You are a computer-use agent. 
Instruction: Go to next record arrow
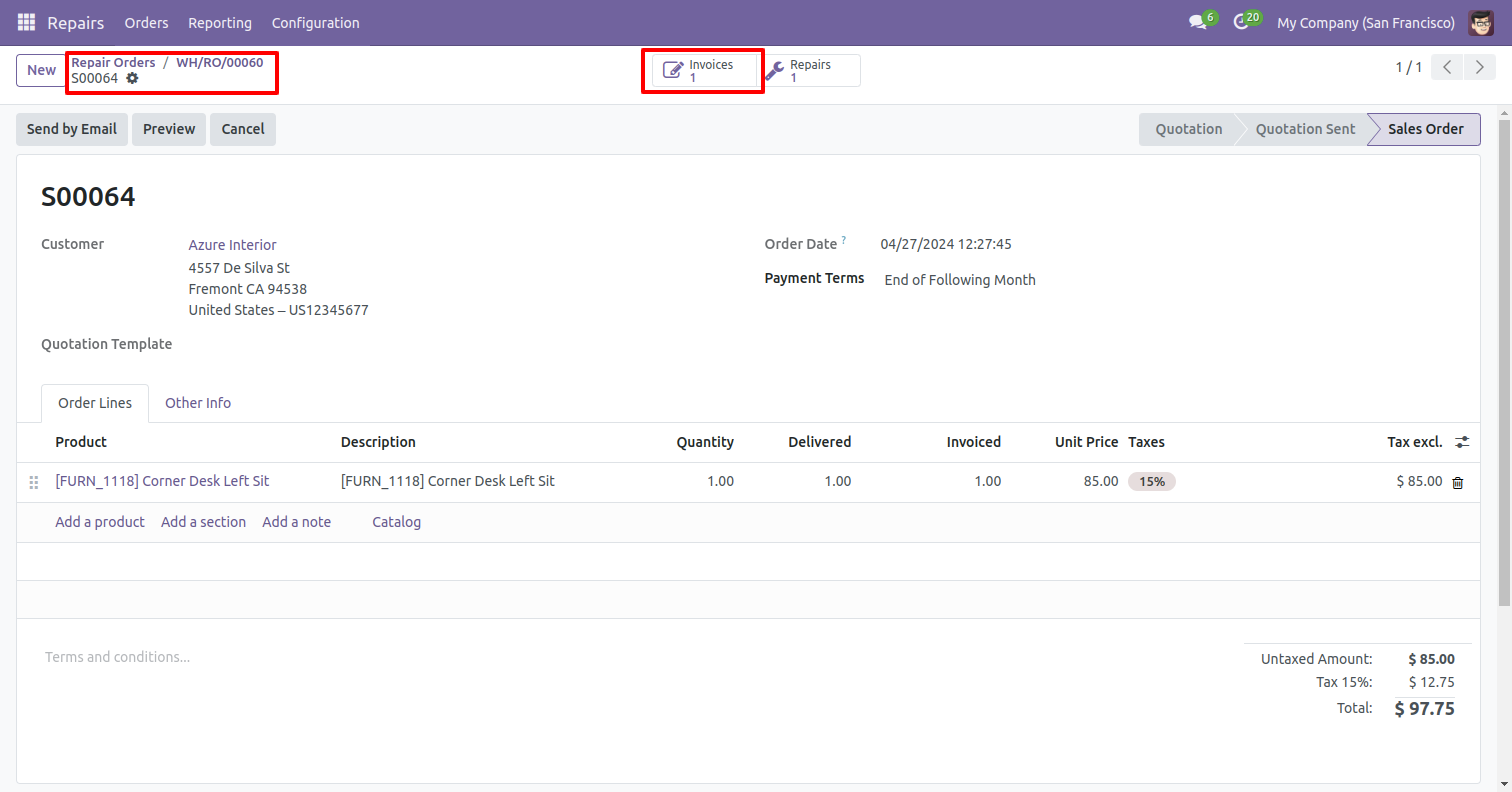[x=1479, y=68]
